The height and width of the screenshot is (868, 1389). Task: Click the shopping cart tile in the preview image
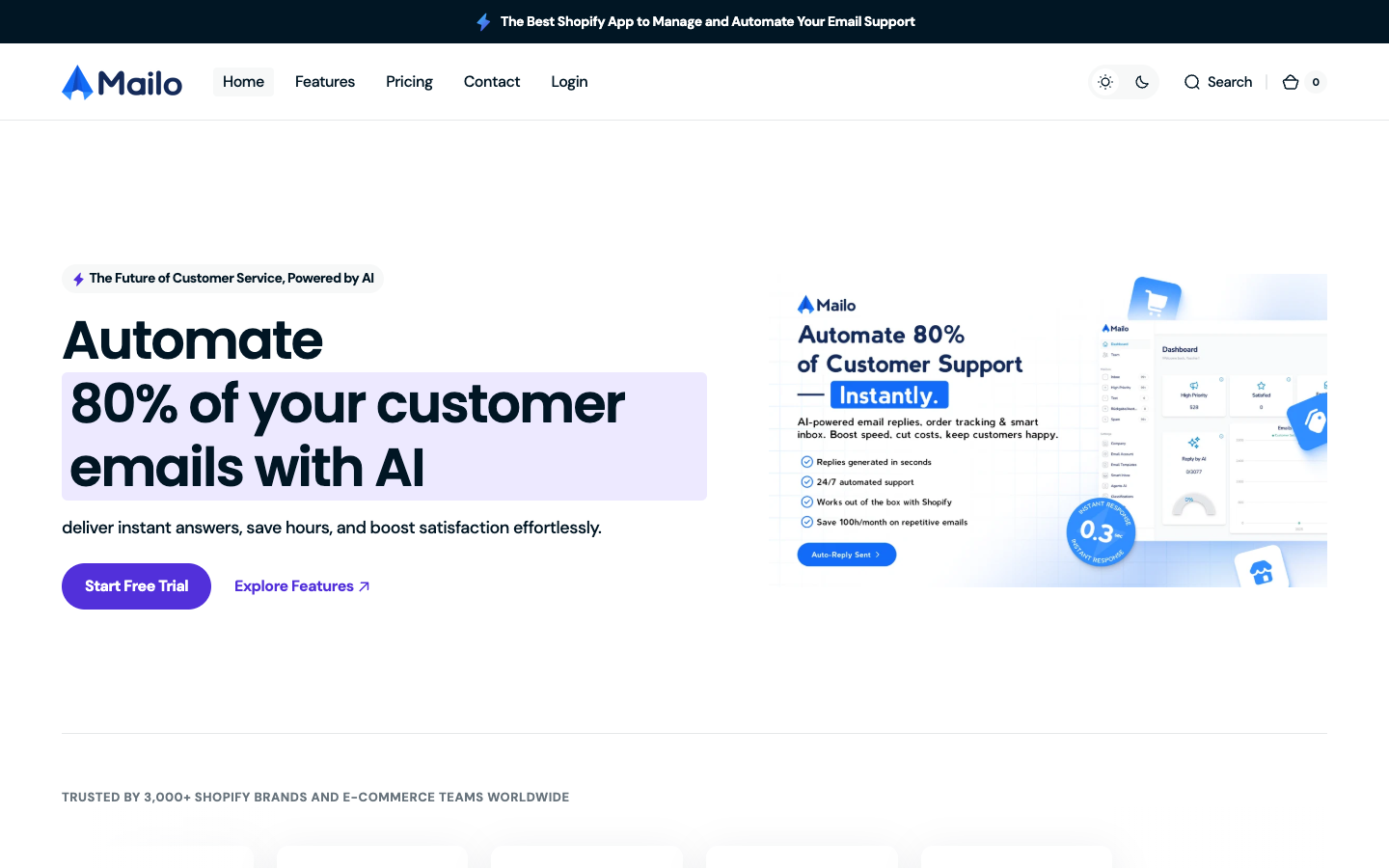pos(1156,300)
